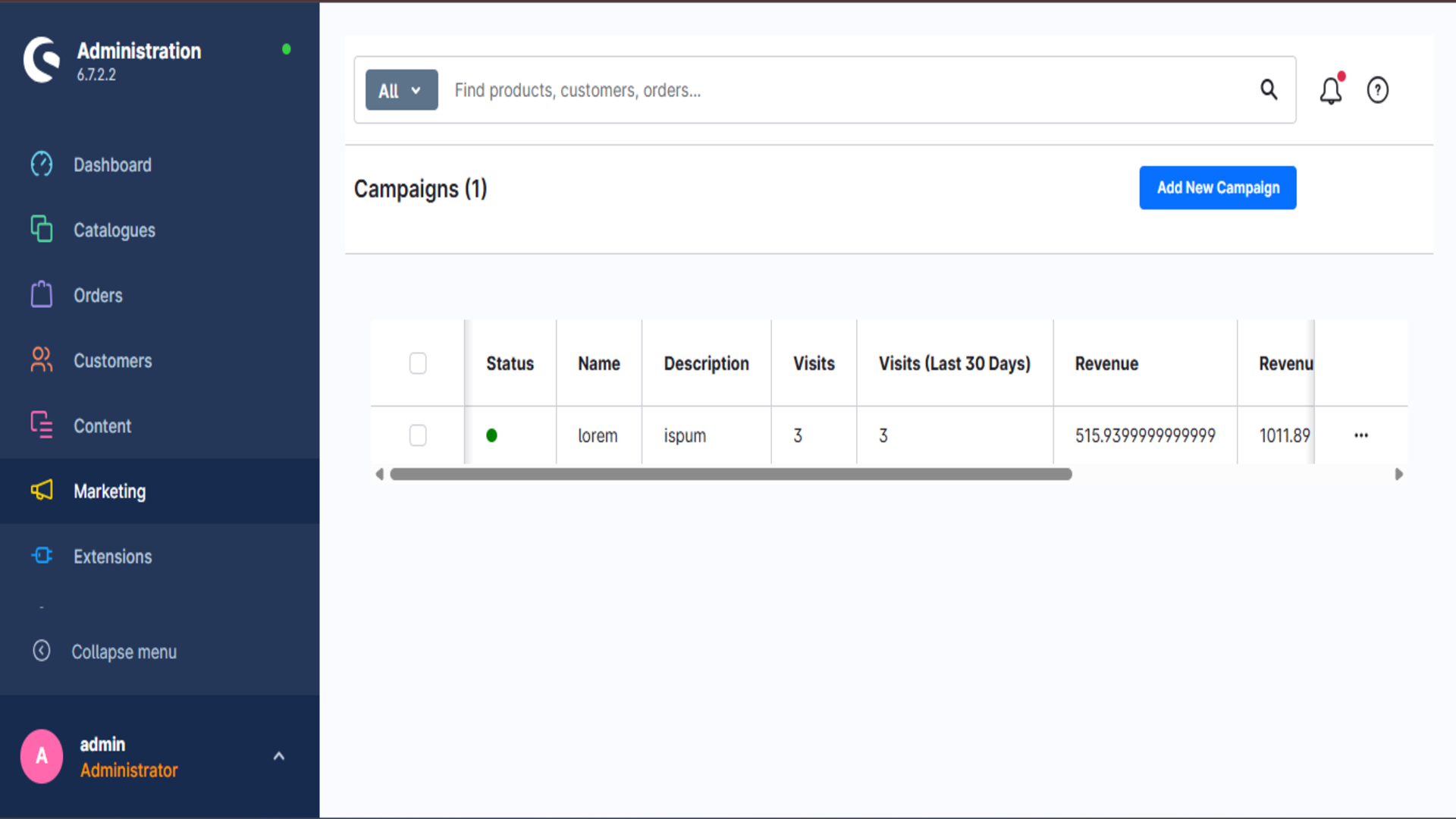Click the horizontal table scrollbar
1456x819 pixels.
click(x=730, y=475)
